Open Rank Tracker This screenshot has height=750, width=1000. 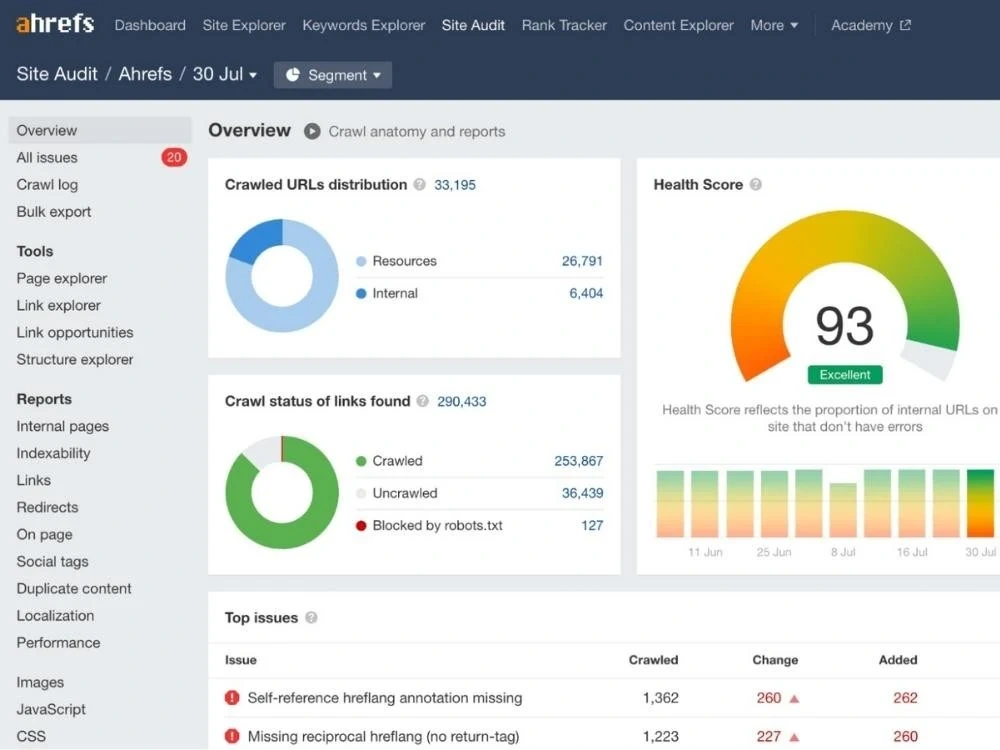(x=564, y=25)
